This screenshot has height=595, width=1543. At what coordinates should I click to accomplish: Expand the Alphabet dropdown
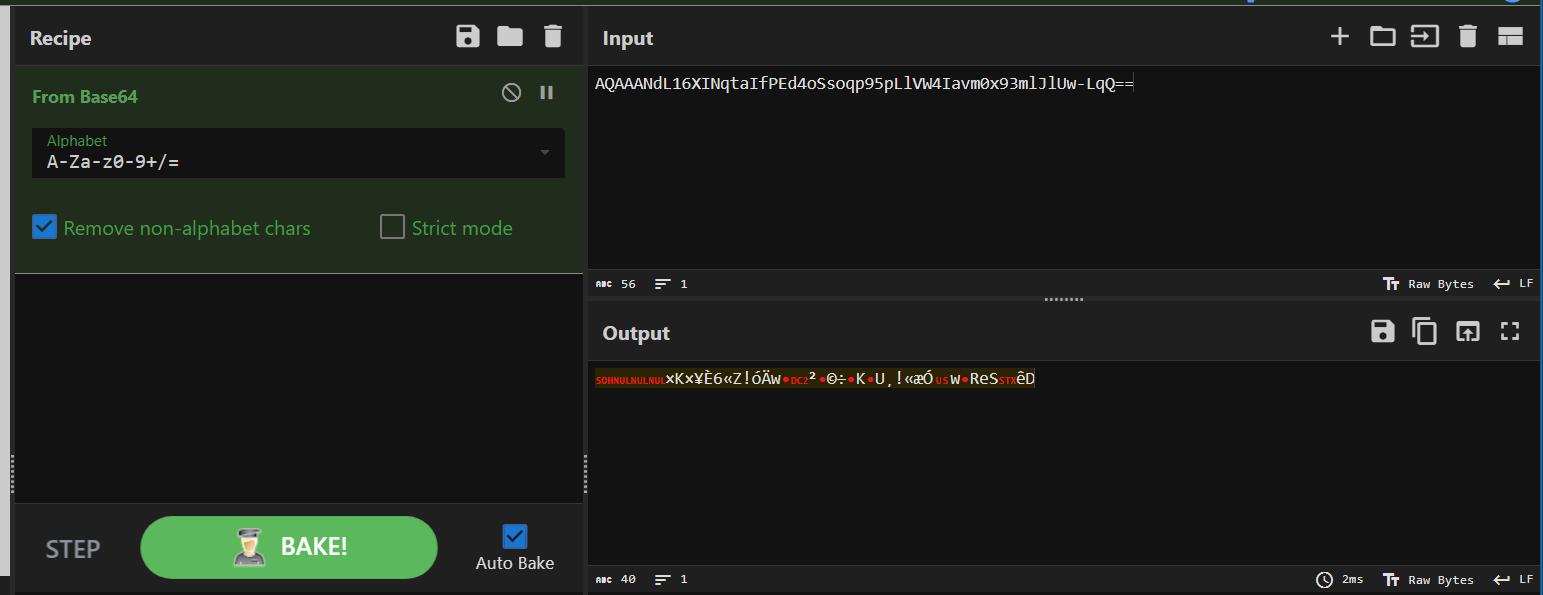point(545,153)
